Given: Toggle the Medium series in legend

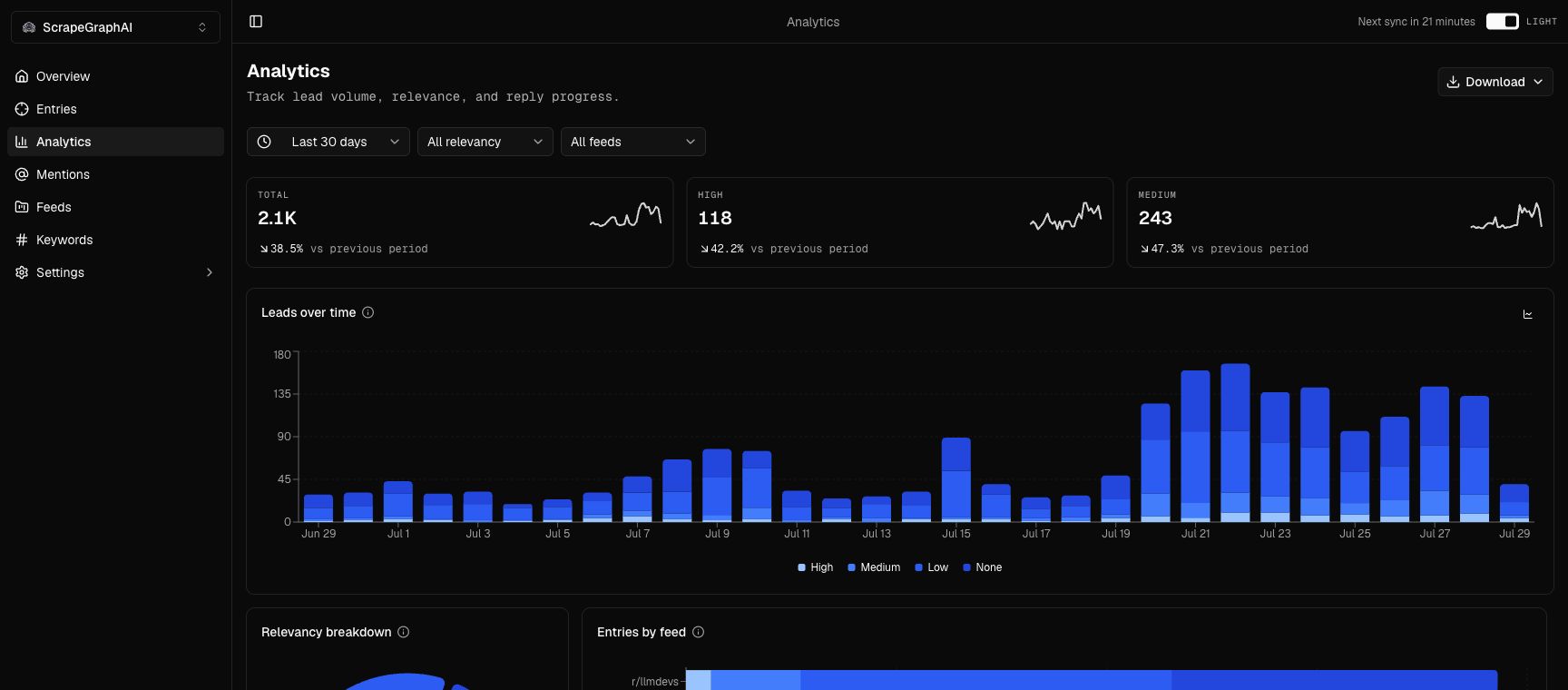Looking at the screenshot, I should coord(874,567).
